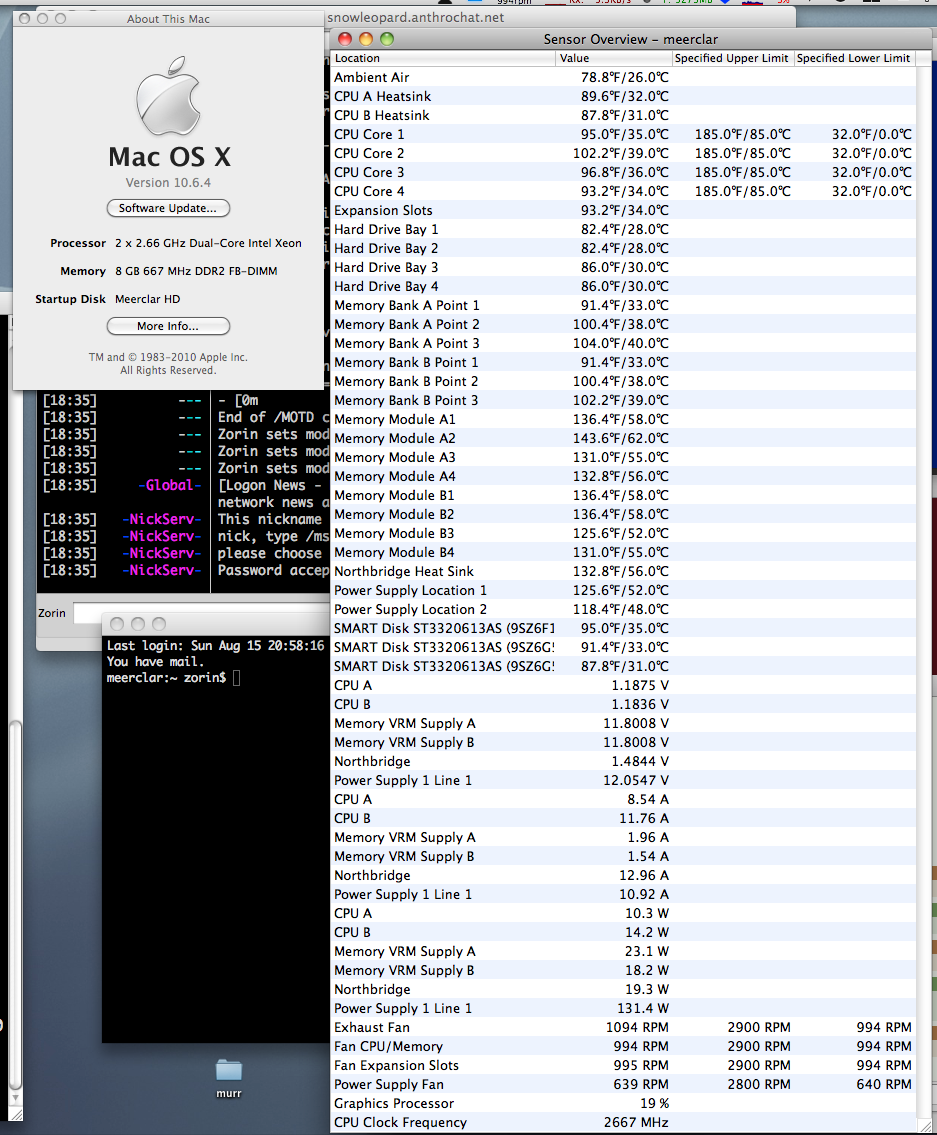The width and height of the screenshot is (937, 1135).
Task: Select the Fan Expansion Slots row
Action: (x=623, y=1066)
